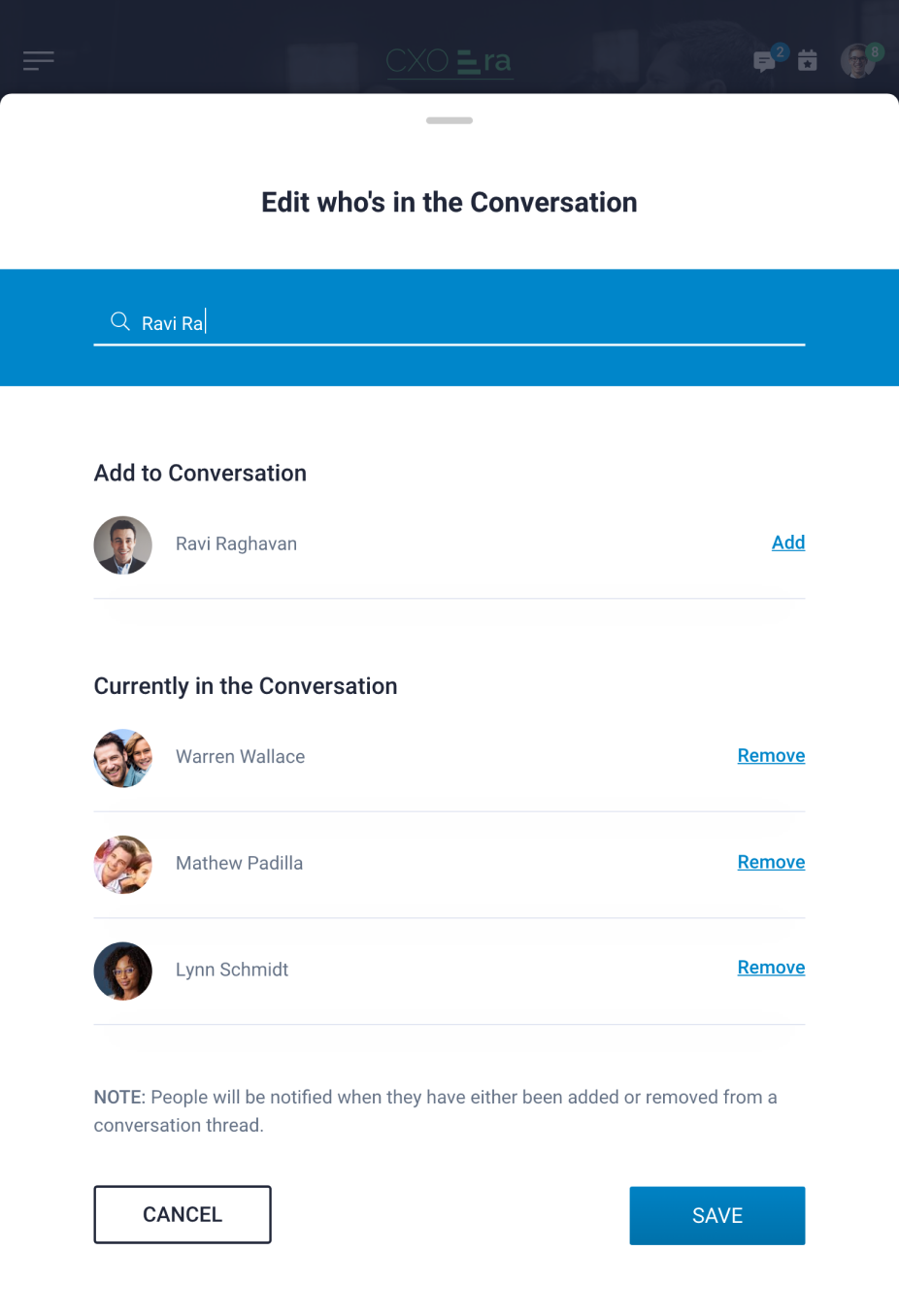899x1316 pixels.
Task: Open the user profile avatar
Action: click(858, 61)
